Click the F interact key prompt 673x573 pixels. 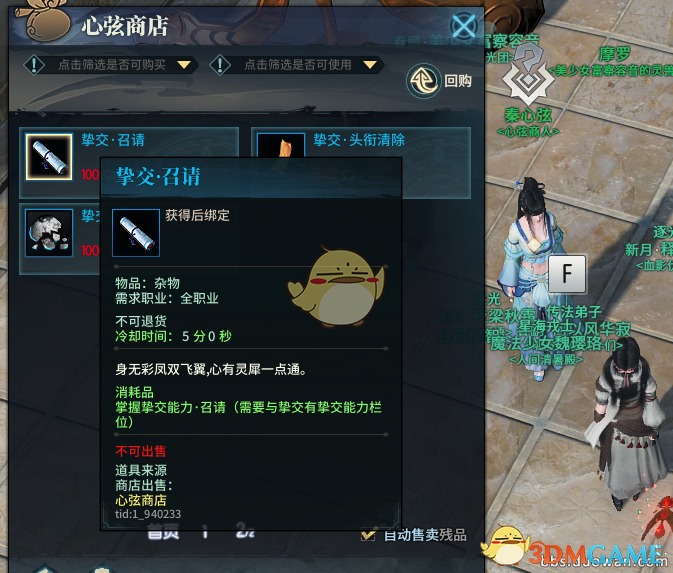click(567, 273)
